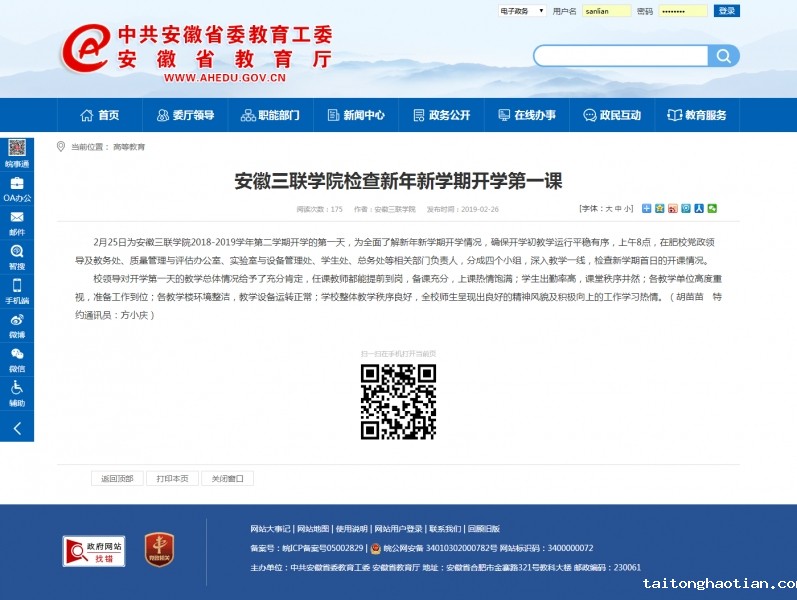Open the 智搜 smart search sidebar icon

tap(17, 256)
